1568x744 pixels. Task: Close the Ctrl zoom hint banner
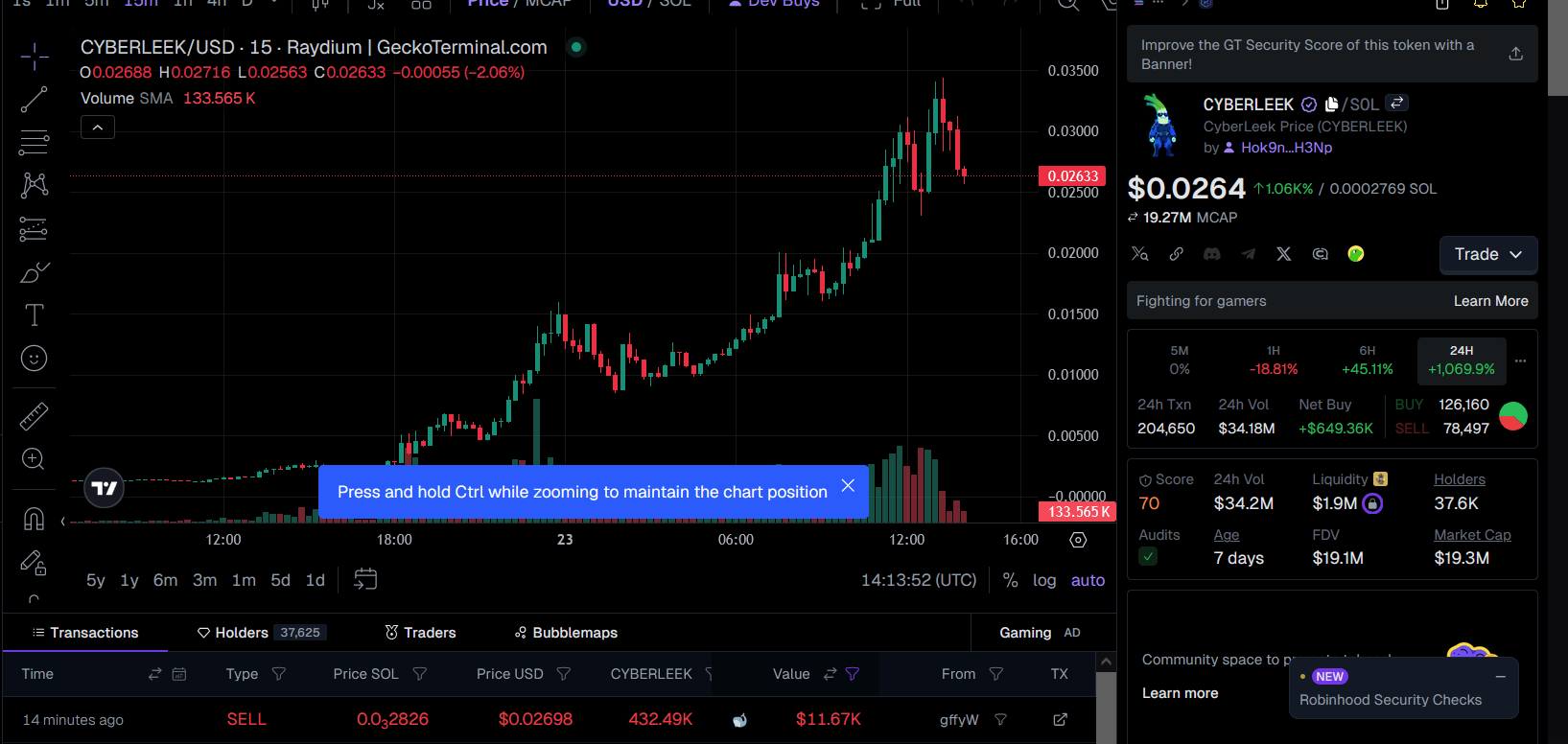(x=848, y=486)
